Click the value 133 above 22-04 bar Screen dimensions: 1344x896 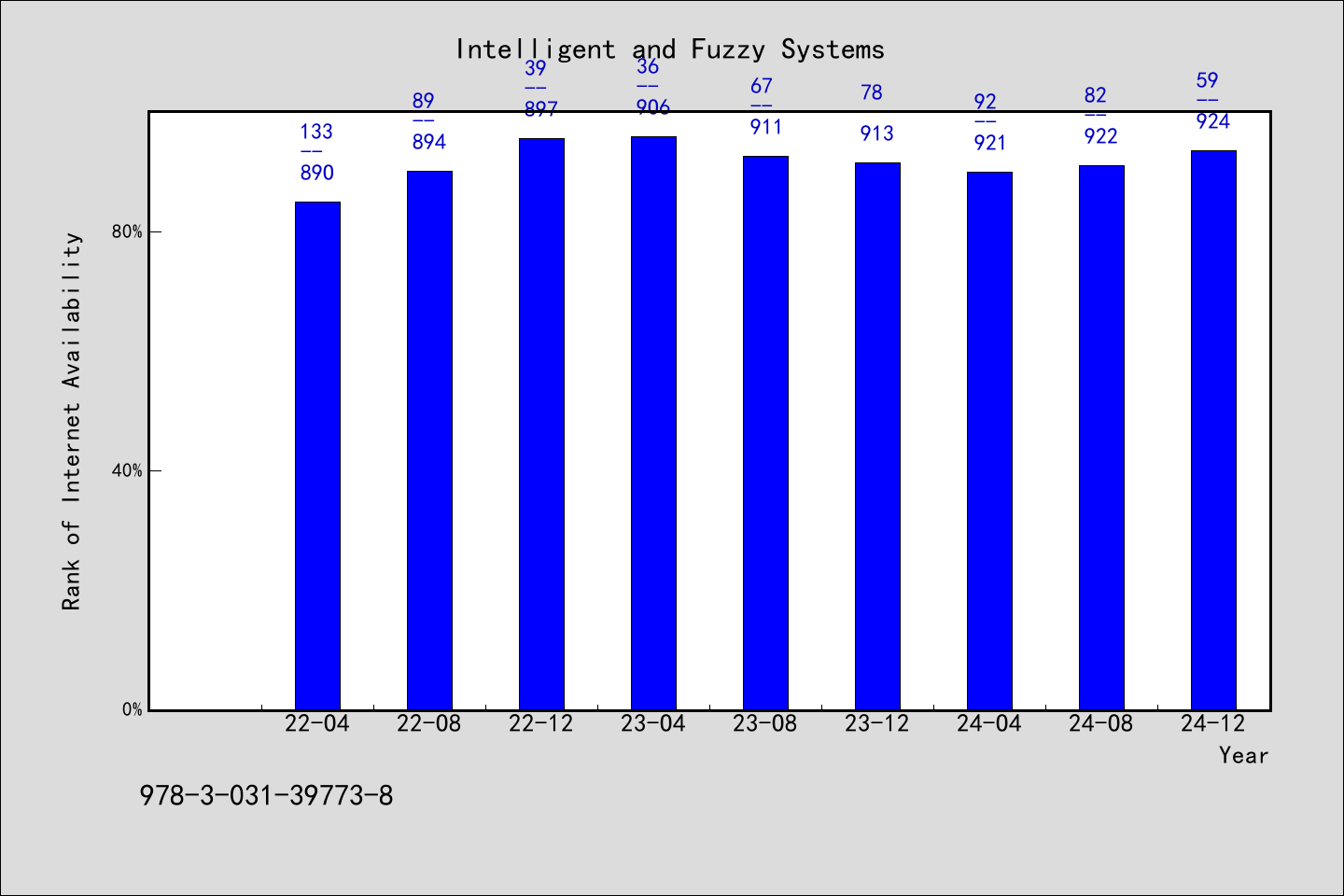(x=316, y=132)
